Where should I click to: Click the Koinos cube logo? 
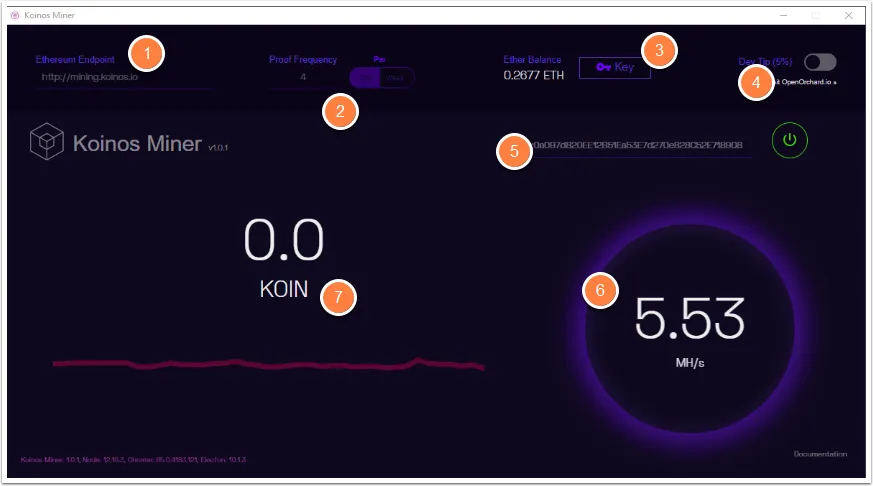tap(47, 141)
